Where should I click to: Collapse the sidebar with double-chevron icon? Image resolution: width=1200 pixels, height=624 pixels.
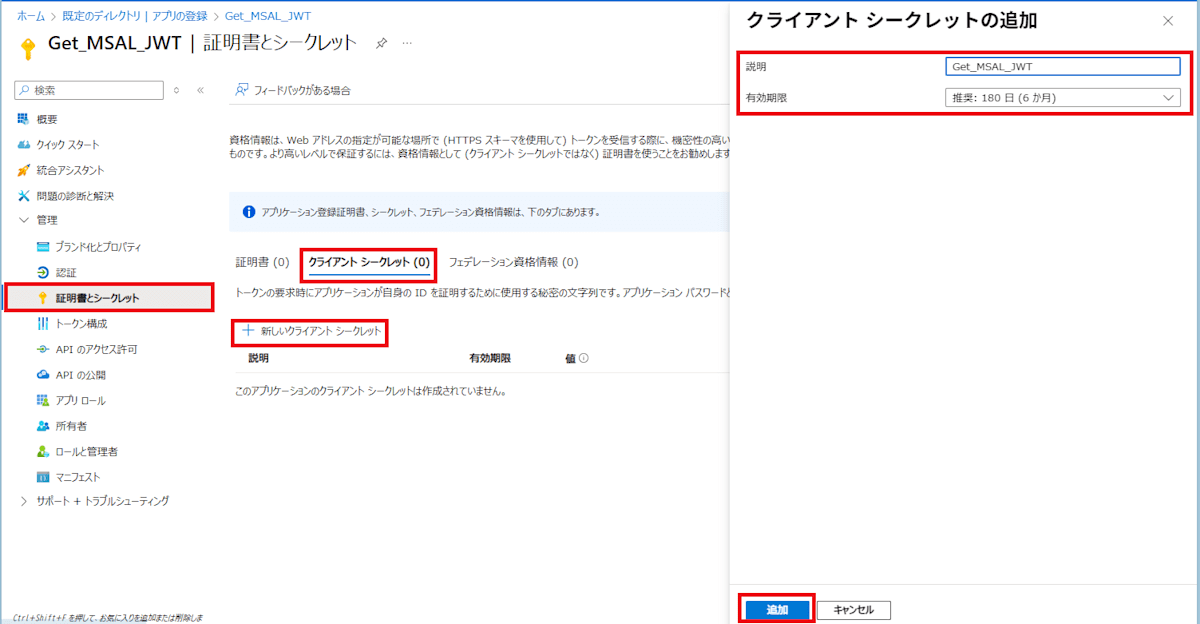200,90
